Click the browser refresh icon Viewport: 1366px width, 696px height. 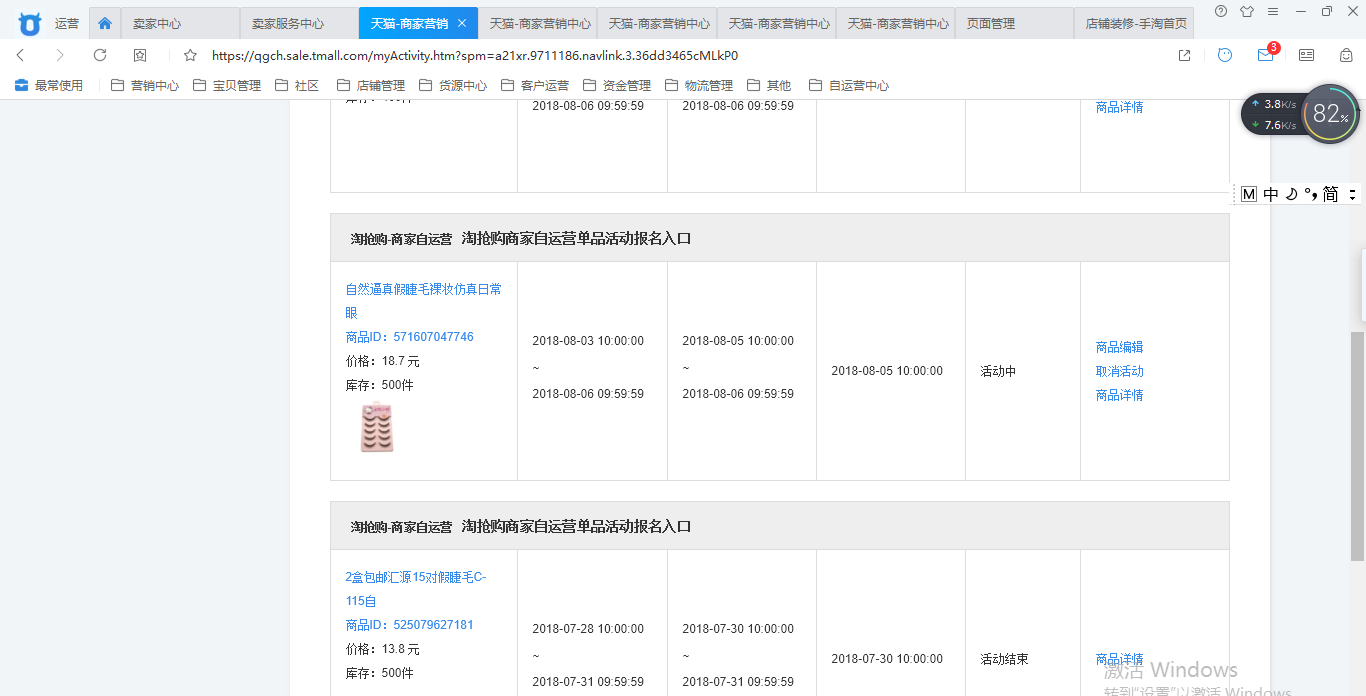pyautogui.click(x=100, y=56)
